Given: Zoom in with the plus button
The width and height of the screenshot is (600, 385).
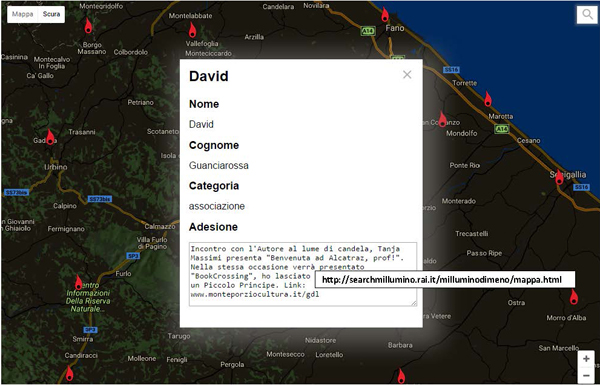Looking at the screenshot, I should (586, 359).
